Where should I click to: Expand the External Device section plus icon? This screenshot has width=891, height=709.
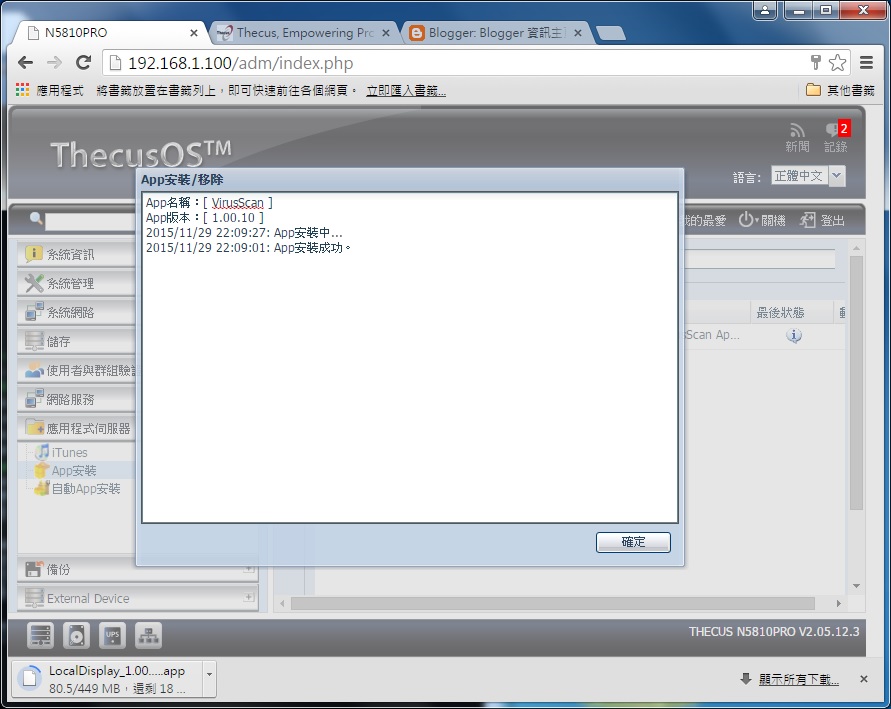tap(248, 597)
